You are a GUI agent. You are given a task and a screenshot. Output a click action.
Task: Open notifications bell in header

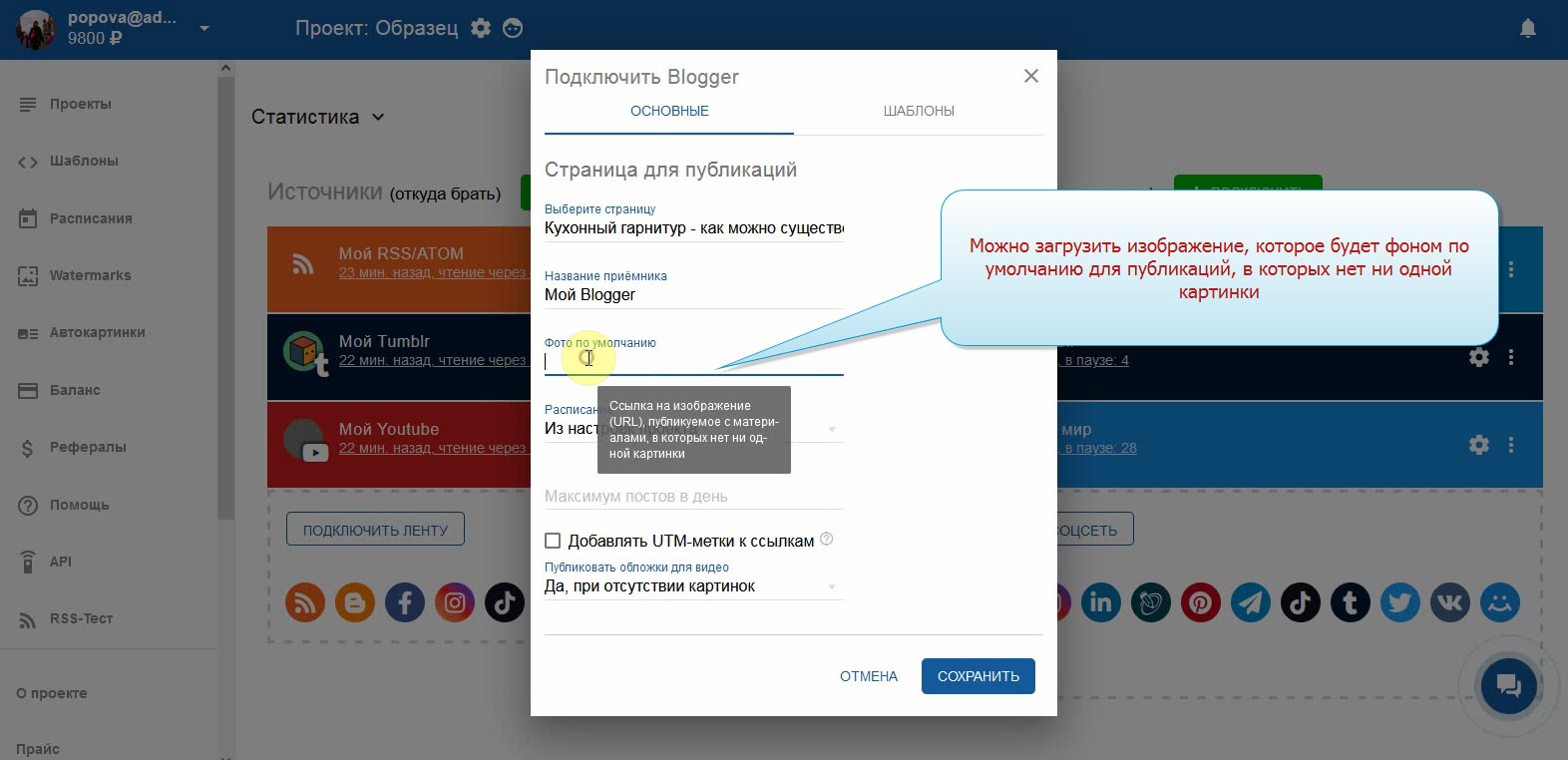(1527, 28)
